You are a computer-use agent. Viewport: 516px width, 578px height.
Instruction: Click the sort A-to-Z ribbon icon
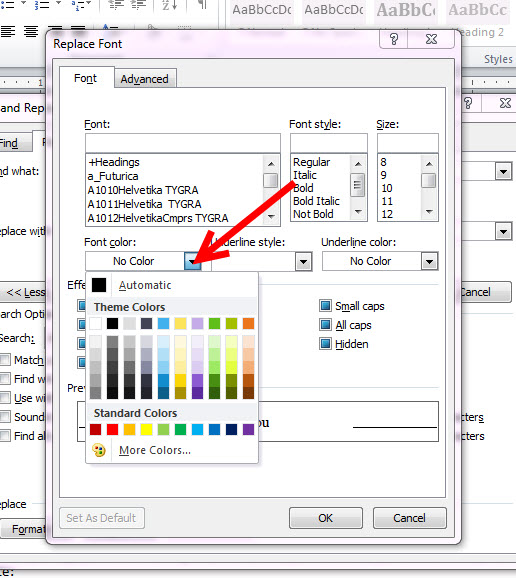170,5
